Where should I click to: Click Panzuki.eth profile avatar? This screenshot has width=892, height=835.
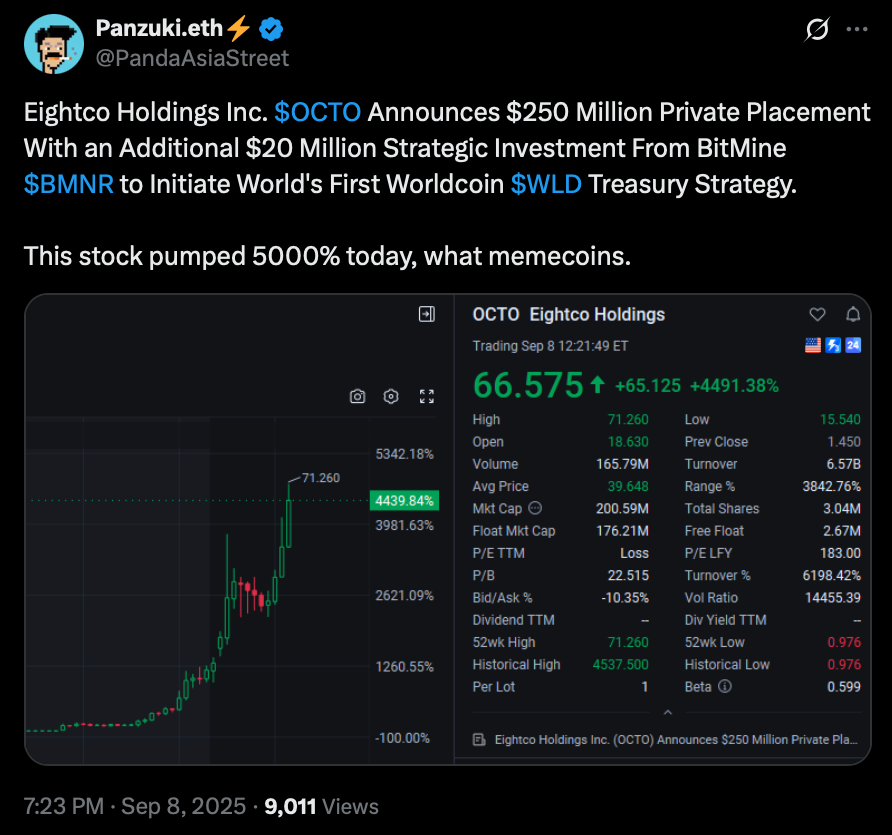pos(54,44)
